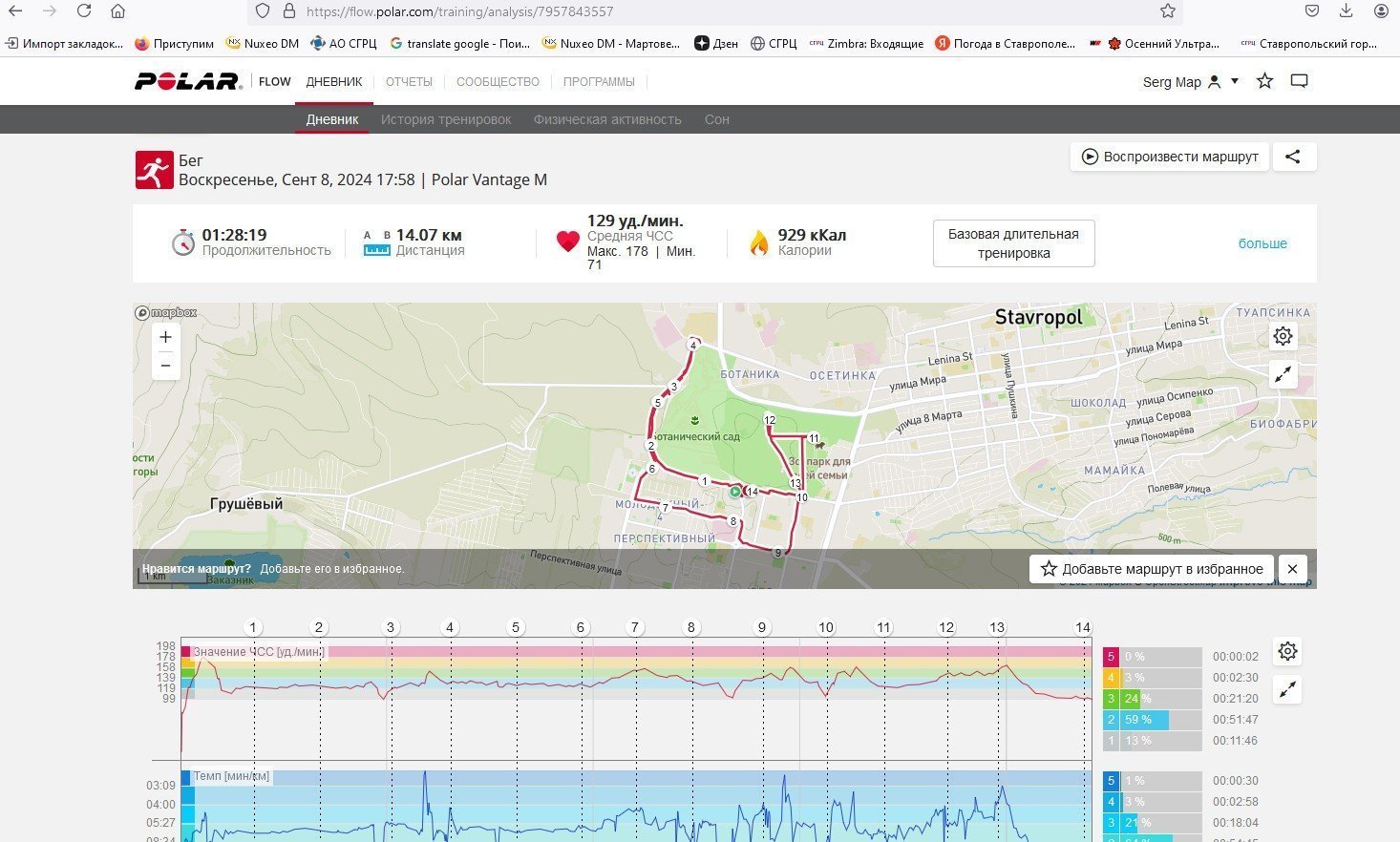Click the average heart rate 129 уд./мин.
This screenshot has width=1400, height=842.
click(635, 221)
